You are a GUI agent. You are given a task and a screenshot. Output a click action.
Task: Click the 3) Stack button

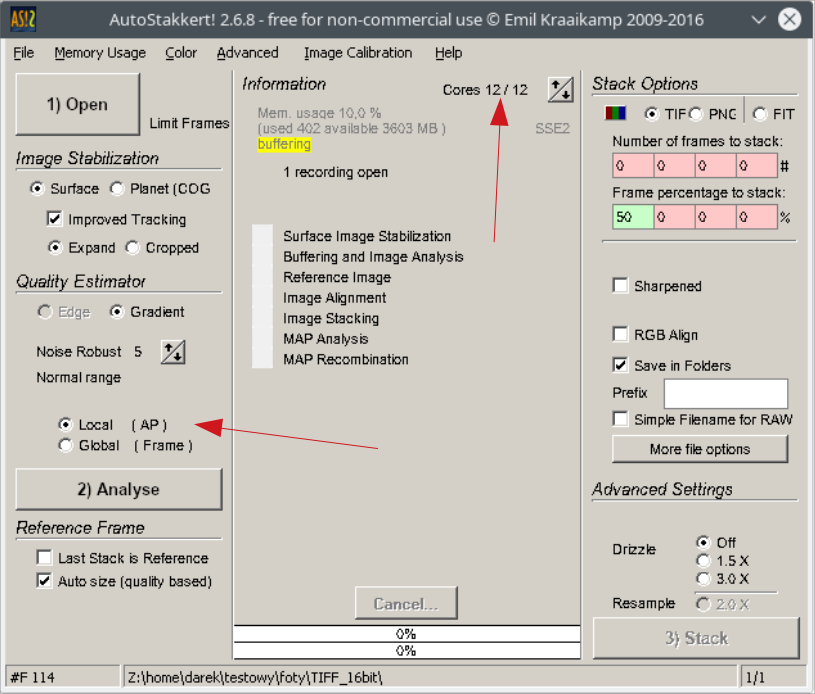(696, 638)
